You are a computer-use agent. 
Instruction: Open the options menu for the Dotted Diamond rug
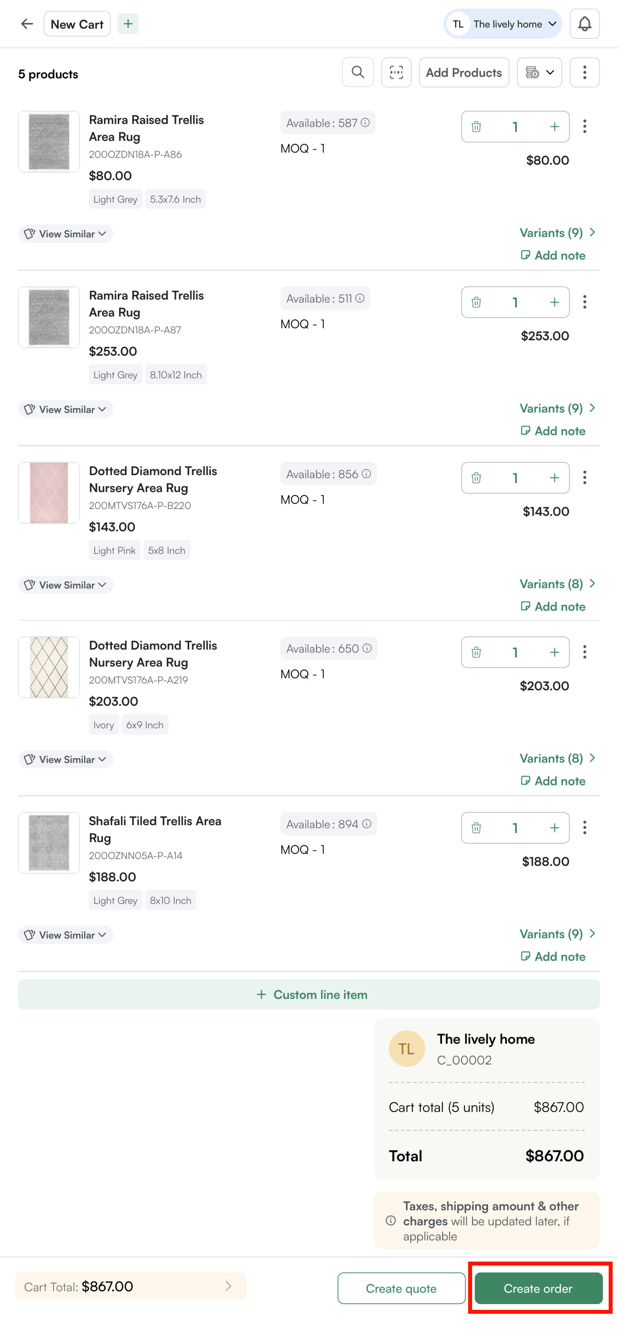(x=586, y=477)
